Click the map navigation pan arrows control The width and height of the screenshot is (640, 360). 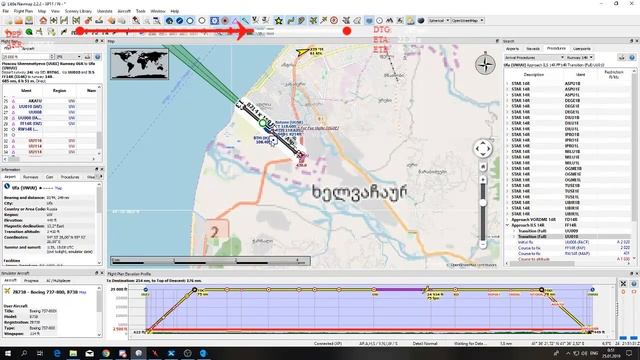pos(483,149)
